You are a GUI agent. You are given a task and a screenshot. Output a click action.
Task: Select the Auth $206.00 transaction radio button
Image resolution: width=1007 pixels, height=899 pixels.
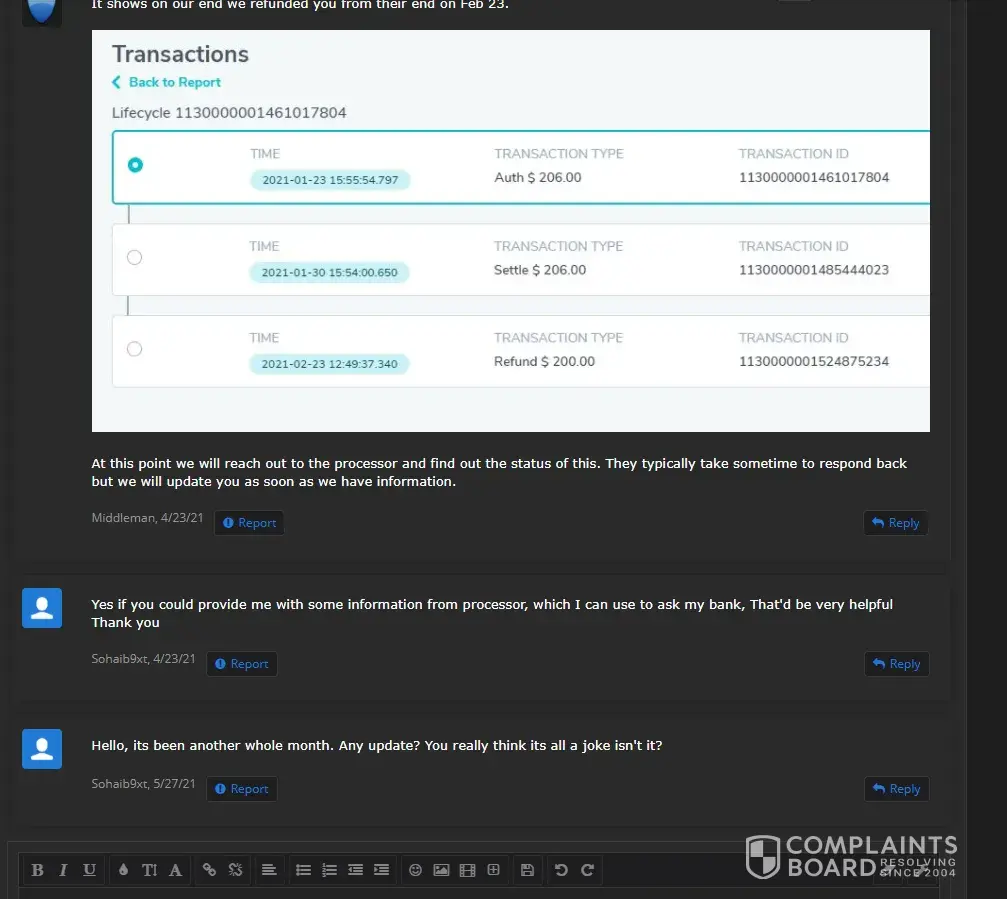click(x=135, y=165)
